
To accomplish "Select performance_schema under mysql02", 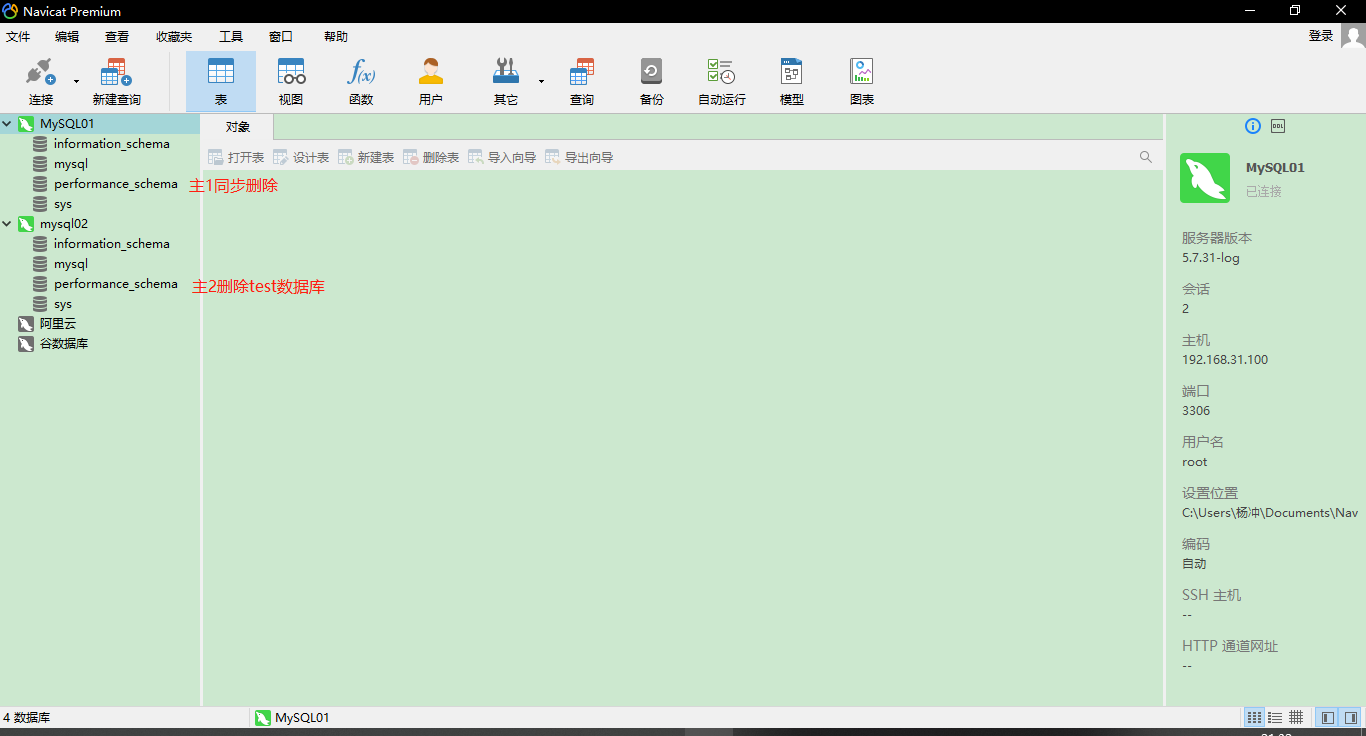I will [115, 284].
